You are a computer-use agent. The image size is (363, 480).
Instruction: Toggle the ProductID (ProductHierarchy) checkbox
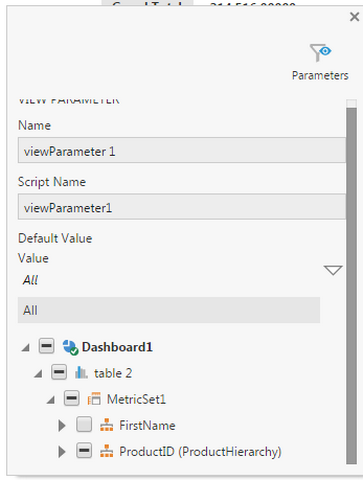(x=84, y=451)
